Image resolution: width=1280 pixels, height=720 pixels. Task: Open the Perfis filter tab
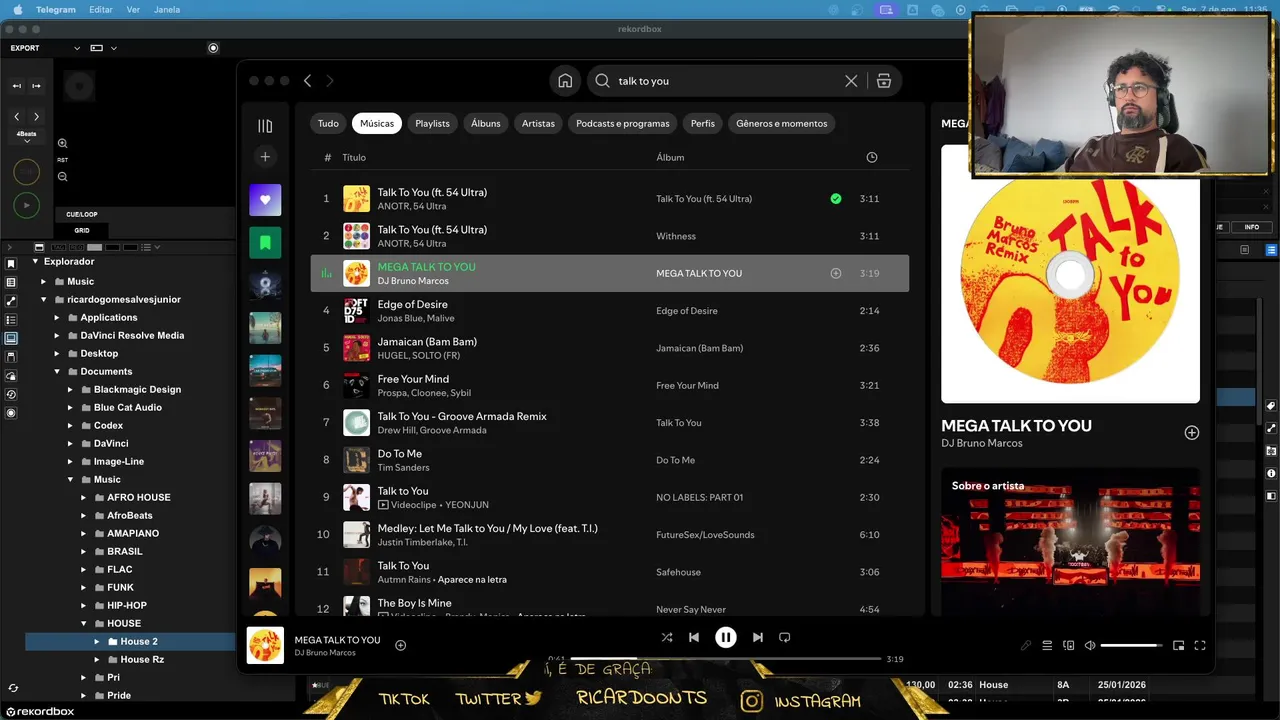(703, 123)
